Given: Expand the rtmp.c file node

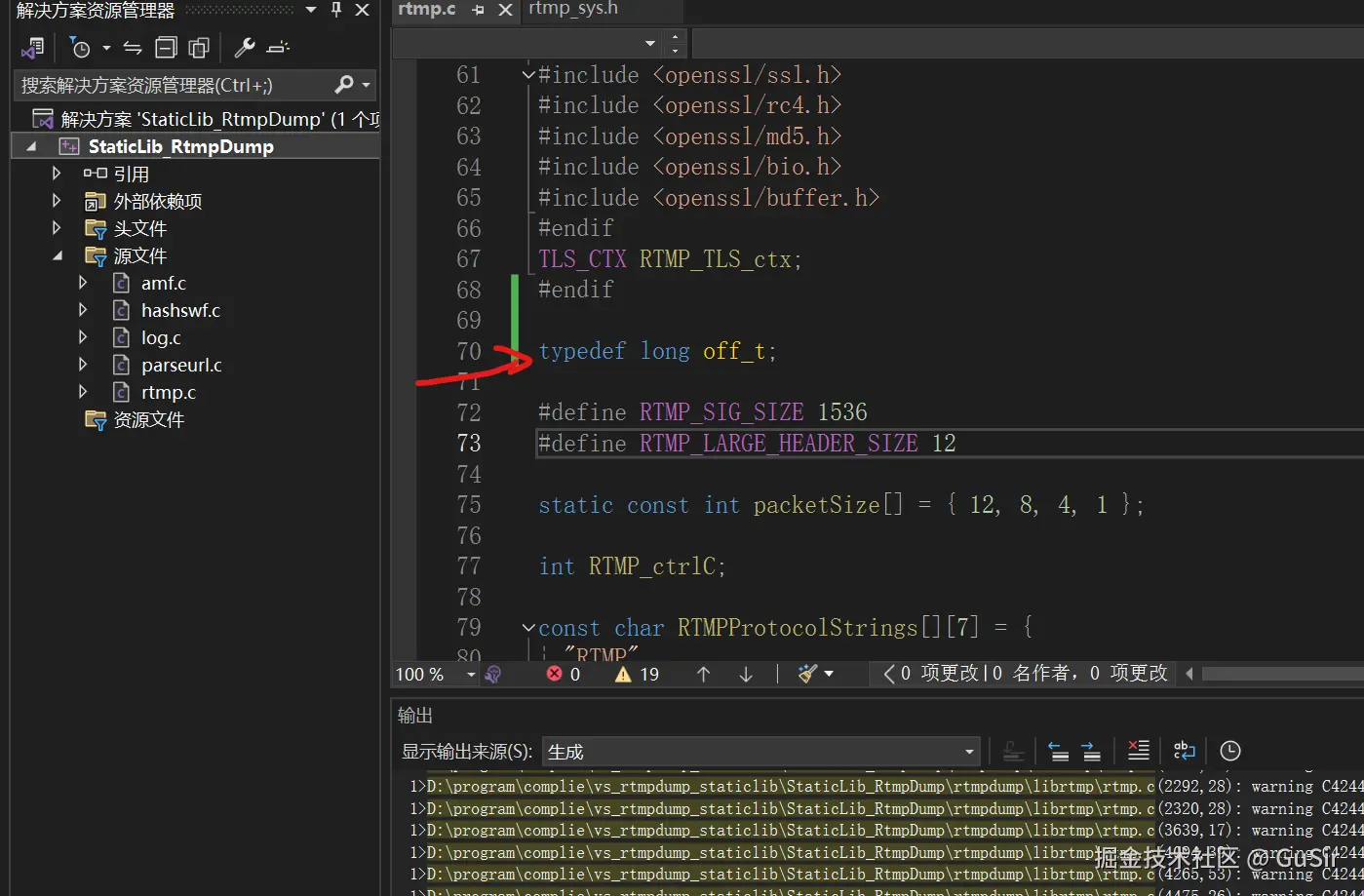Looking at the screenshot, I should [83, 392].
